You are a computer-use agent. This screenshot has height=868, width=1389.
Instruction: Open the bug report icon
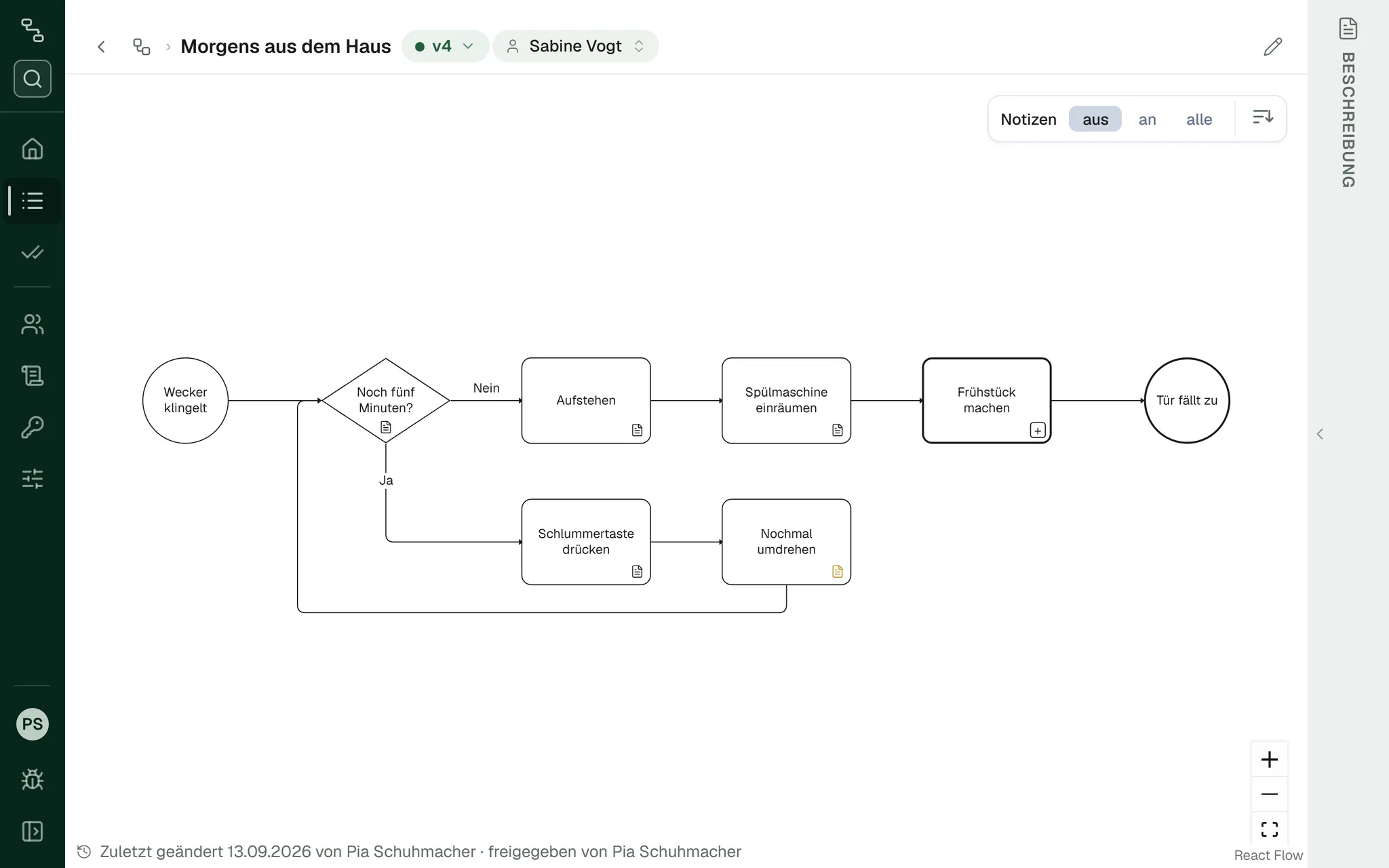pos(33,779)
